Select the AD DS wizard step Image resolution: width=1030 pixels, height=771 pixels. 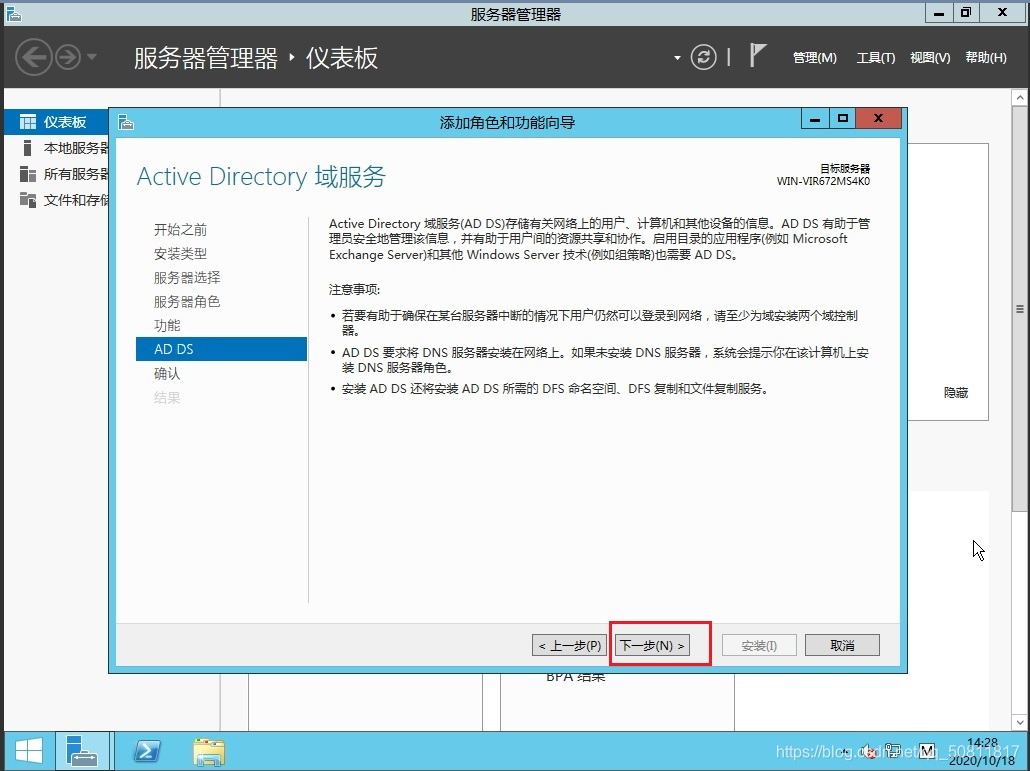(x=221, y=349)
